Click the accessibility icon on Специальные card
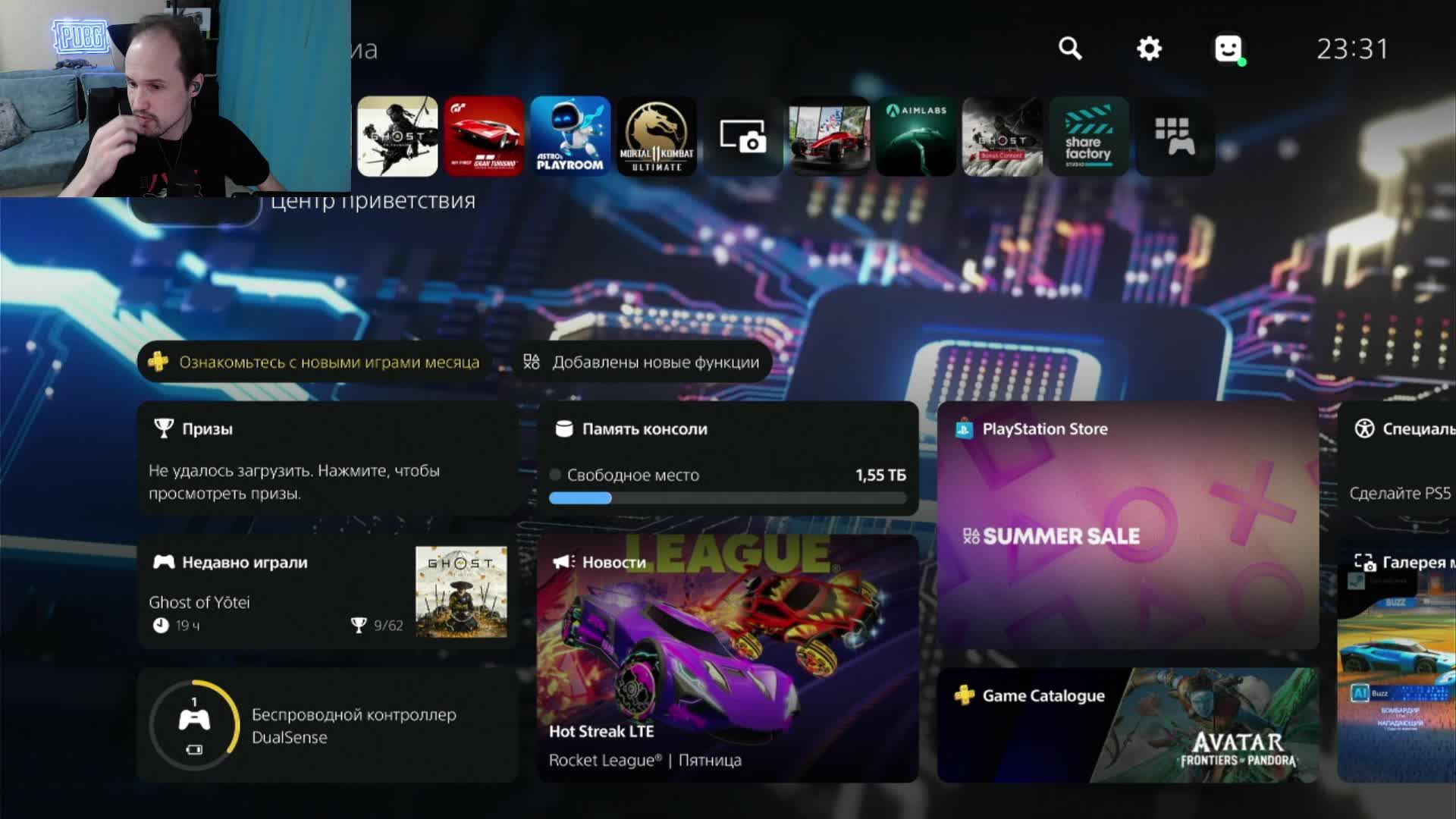The width and height of the screenshot is (1456, 819). (x=1364, y=428)
